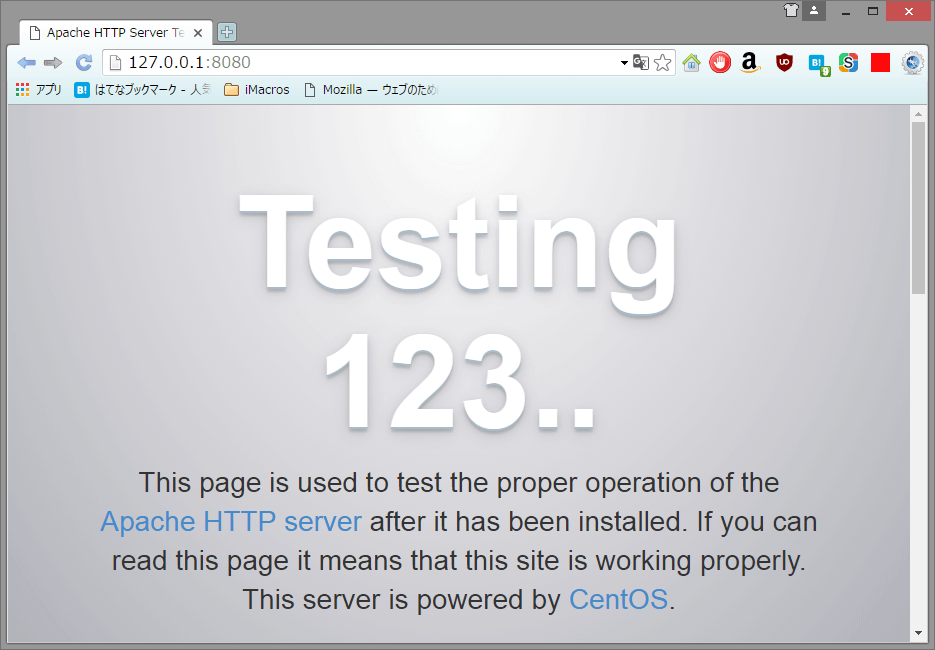
Task: Go back with the back arrow
Action: pyautogui.click(x=26, y=63)
